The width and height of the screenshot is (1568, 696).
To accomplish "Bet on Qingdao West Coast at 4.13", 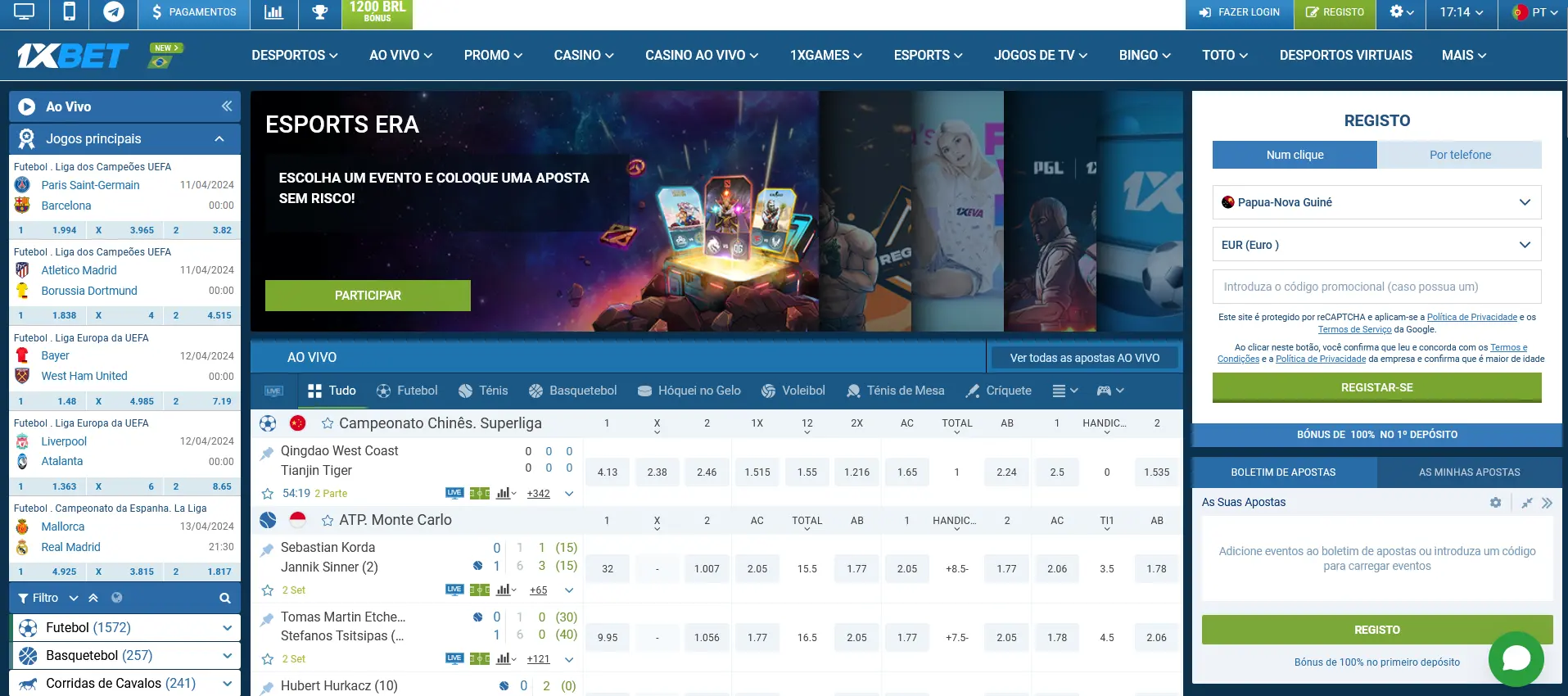I will (608, 472).
